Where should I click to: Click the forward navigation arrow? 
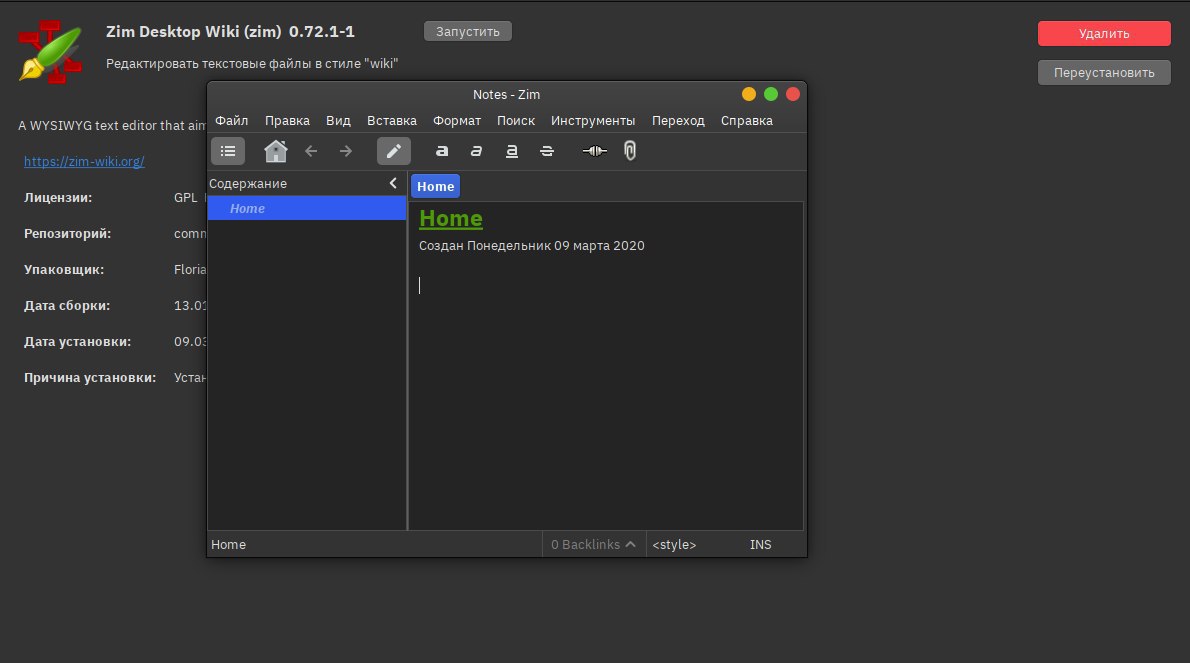[x=346, y=151]
